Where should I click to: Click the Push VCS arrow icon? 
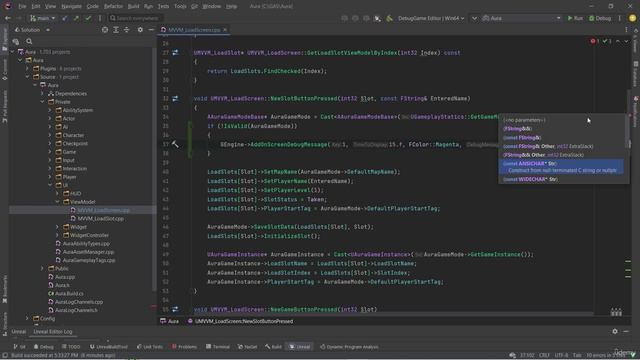click(76, 18)
